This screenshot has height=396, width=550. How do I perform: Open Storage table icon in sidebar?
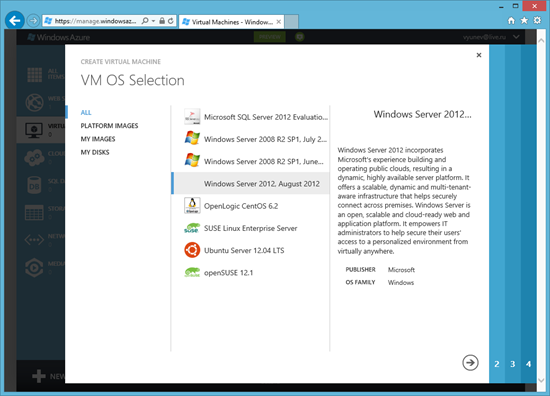point(34,213)
